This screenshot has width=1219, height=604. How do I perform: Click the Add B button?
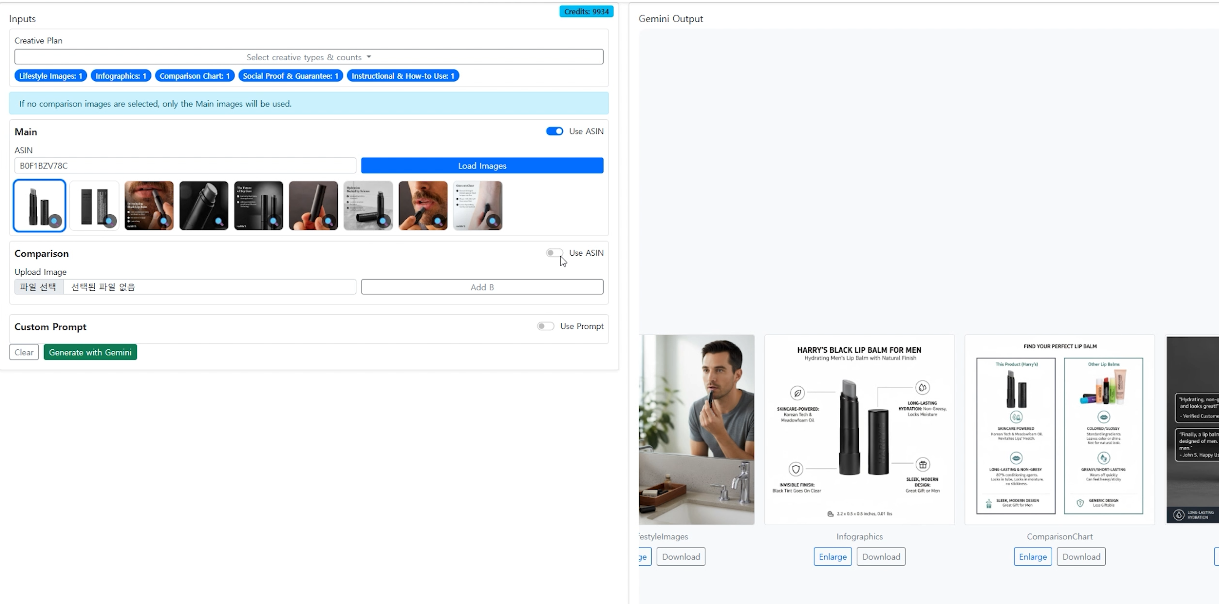tap(482, 287)
